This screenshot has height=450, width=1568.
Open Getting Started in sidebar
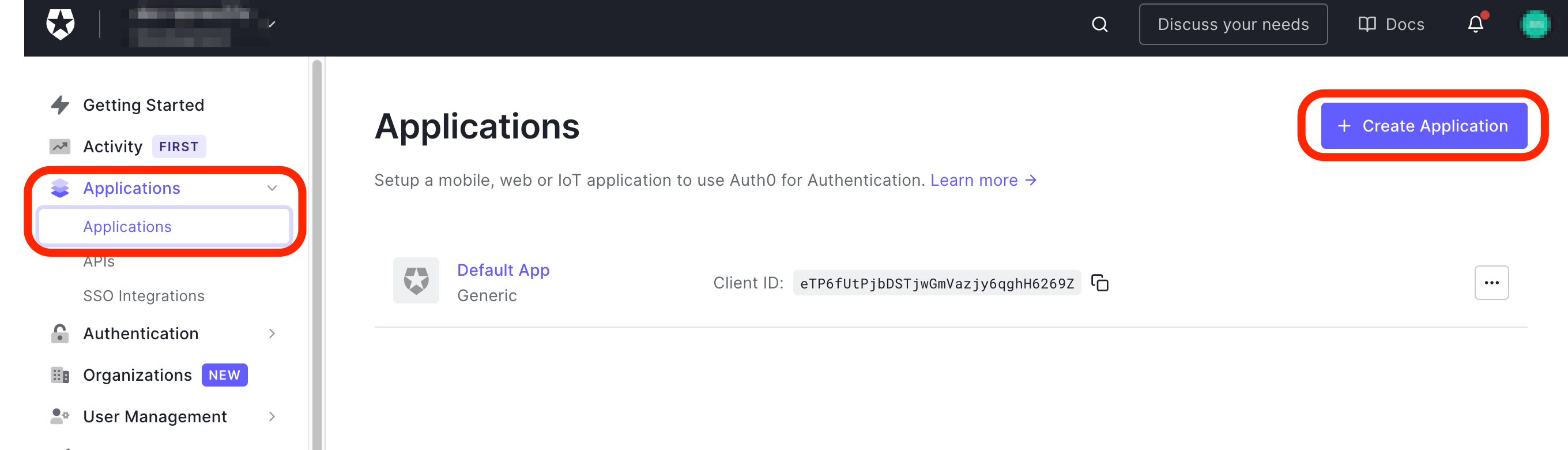coord(143,105)
